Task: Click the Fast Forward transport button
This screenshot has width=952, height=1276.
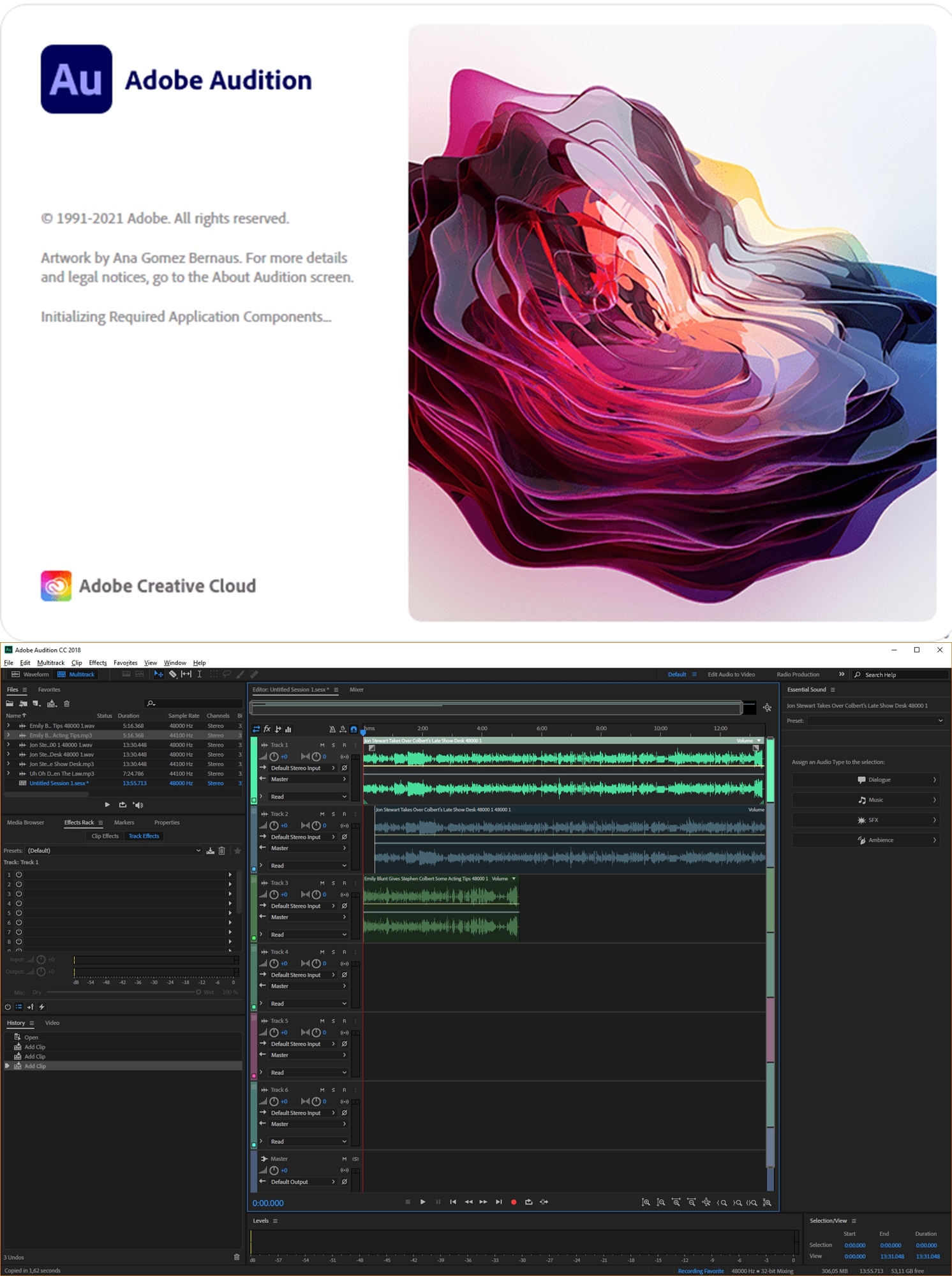Action: coord(483,1202)
